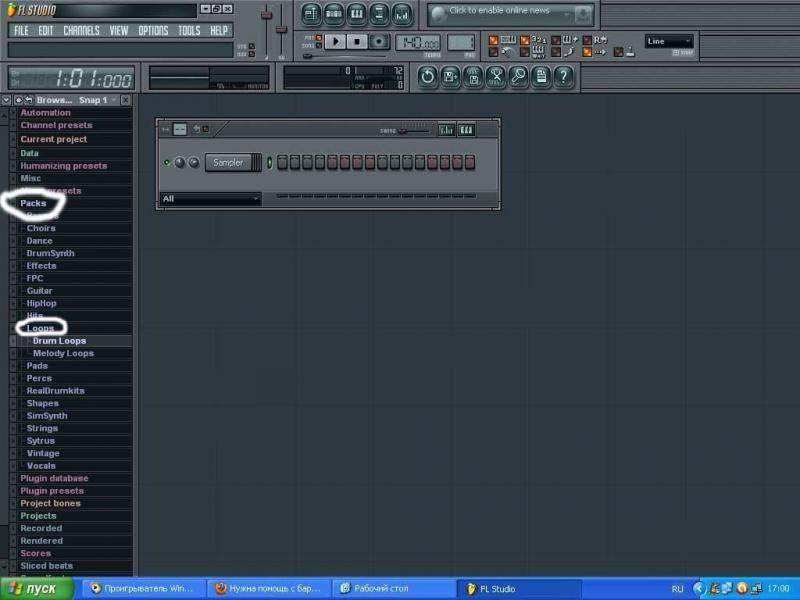Open the Channels menu
This screenshot has height=600, width=800.
click(x=81, y=31)
